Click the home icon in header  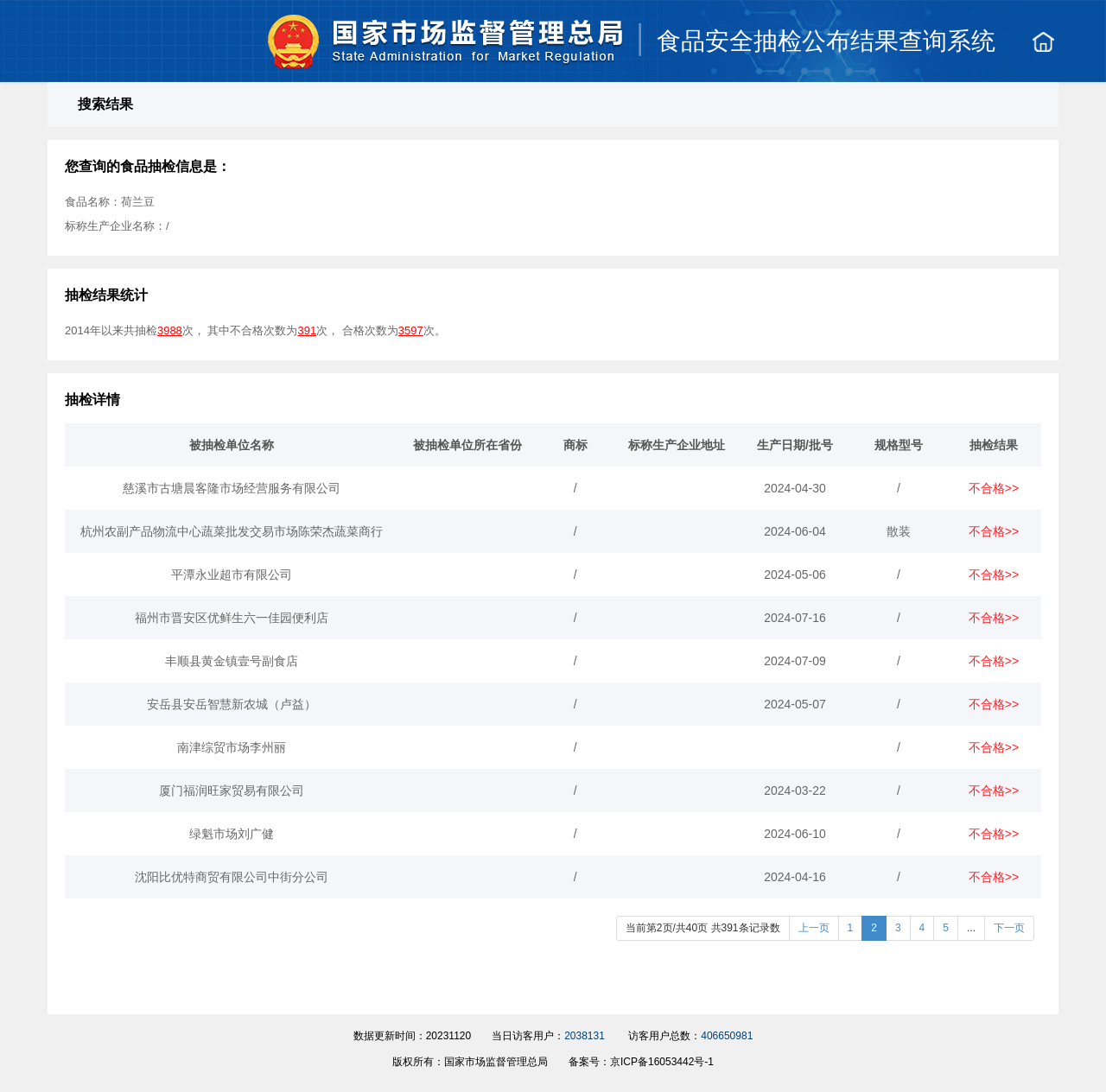coord(1043,41)
